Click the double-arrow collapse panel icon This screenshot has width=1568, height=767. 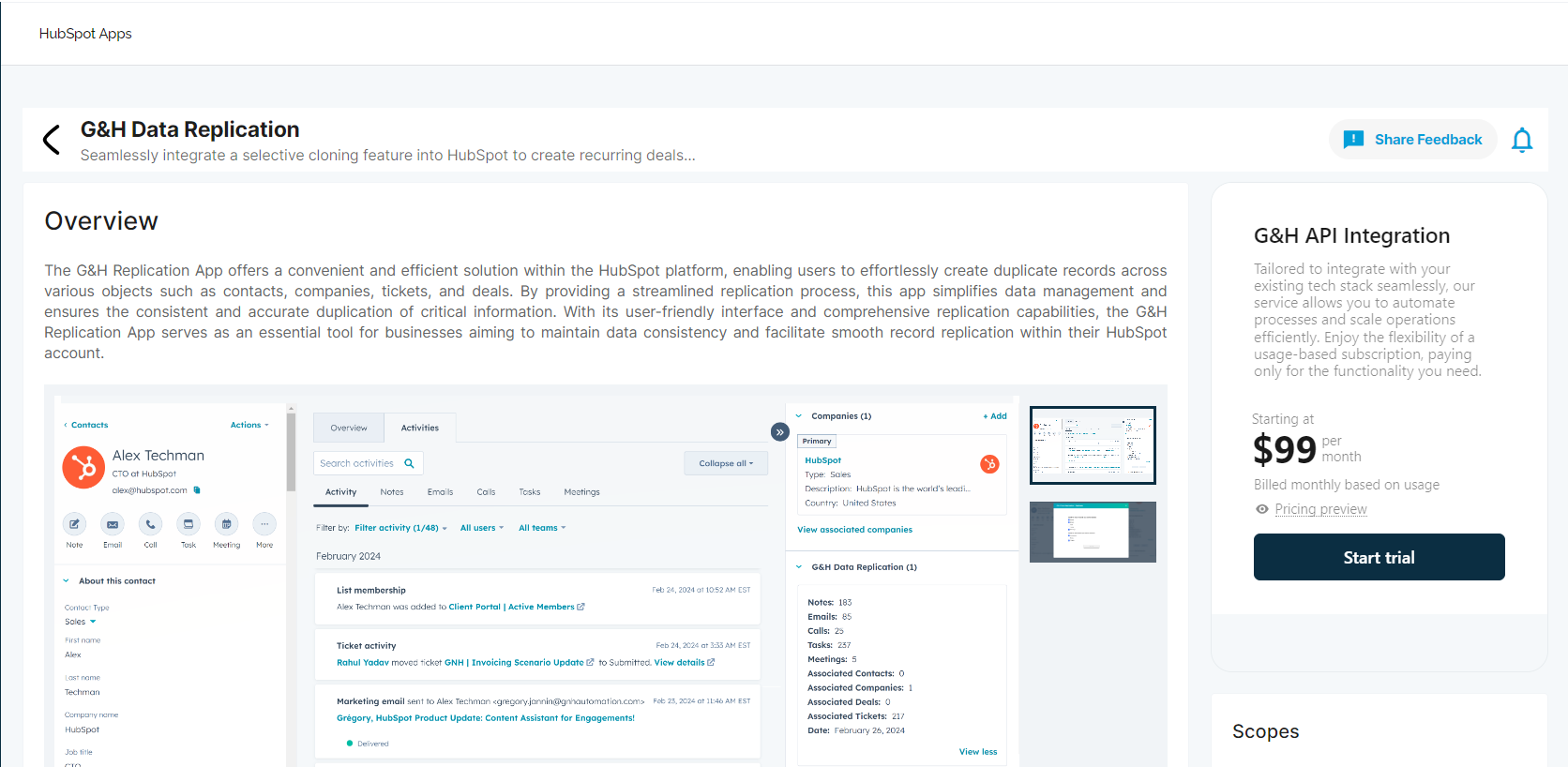[x=779, y=432]
